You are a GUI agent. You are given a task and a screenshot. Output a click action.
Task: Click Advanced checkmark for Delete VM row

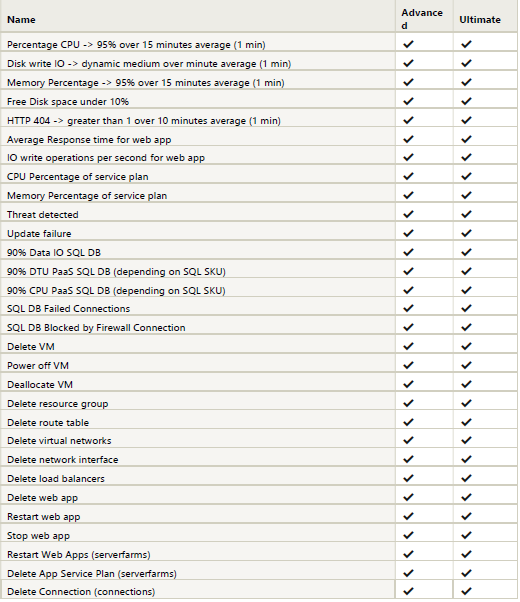pyautogui.click(x=408, y=347)
